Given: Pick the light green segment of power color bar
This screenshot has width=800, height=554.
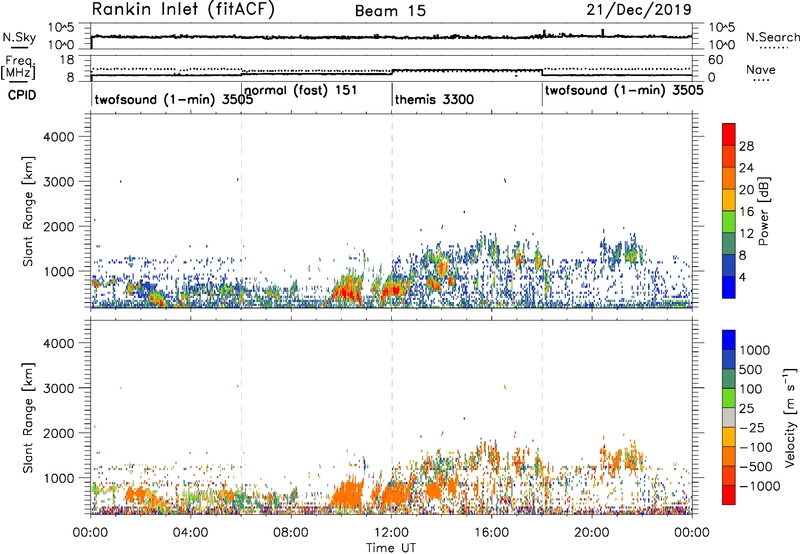Looking at the screenshot, I should point(729,222).
